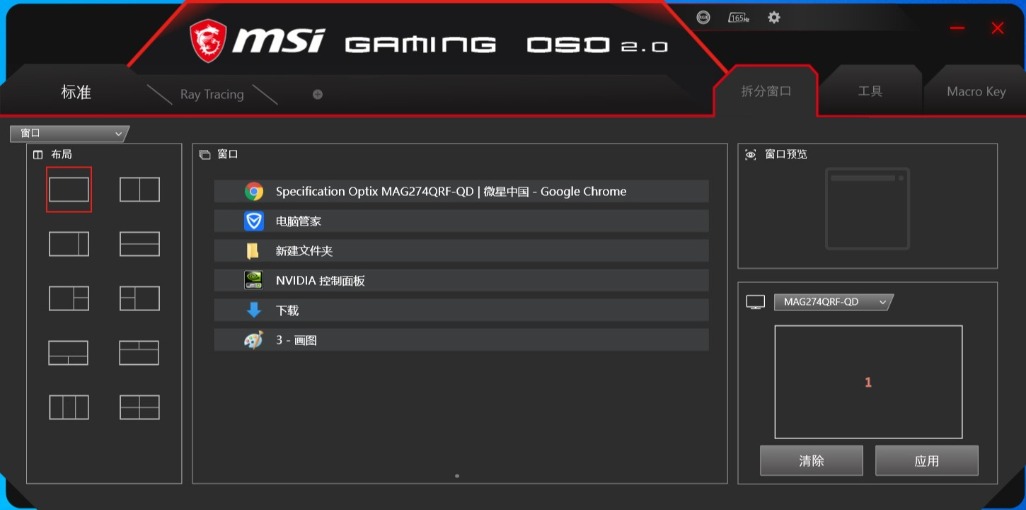Click the 165Hz refresh rate icon
Screen dimensions: 1026x510
click(x=738, y=17)
